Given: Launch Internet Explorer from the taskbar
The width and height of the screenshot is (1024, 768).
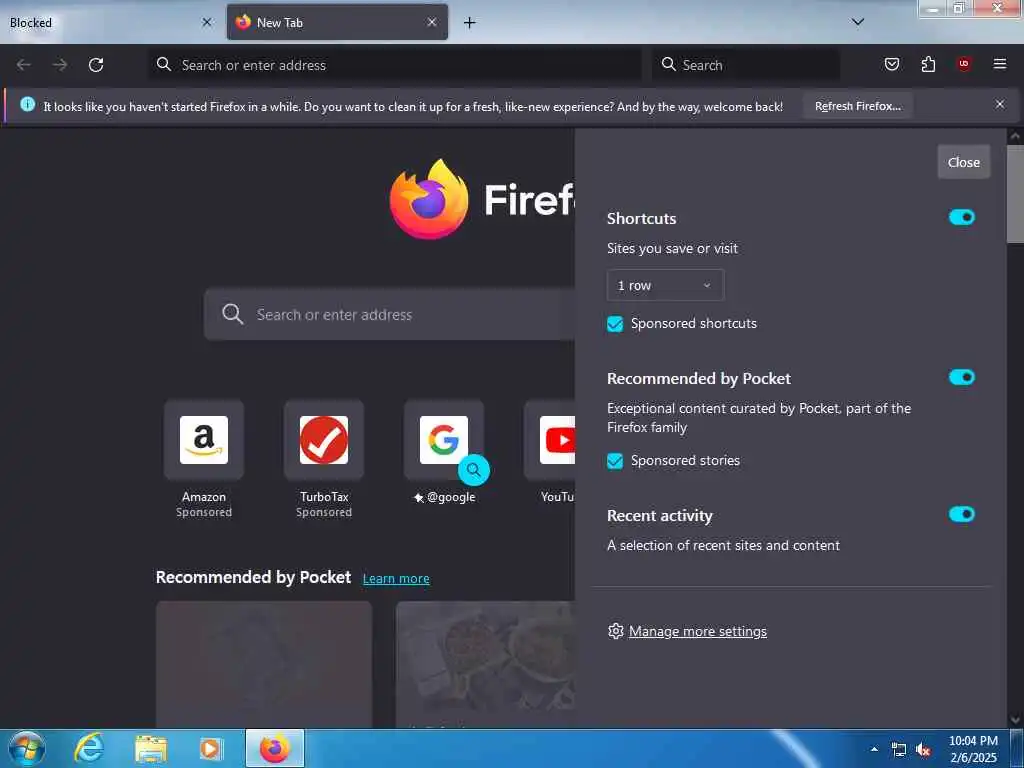Looking at the screenshot, I should pyautogui.click(x=88, y=748).
